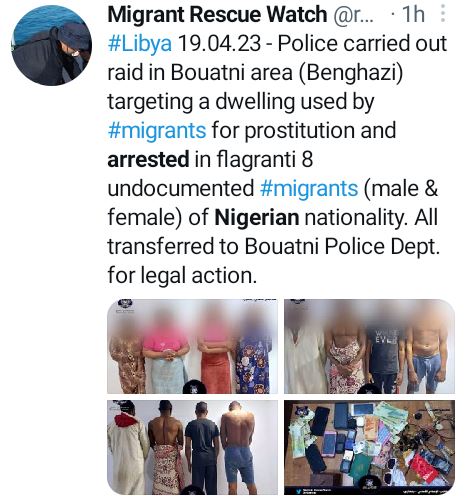Open the #Libya hashtag

pyautogui.click(x=140, y=43)
